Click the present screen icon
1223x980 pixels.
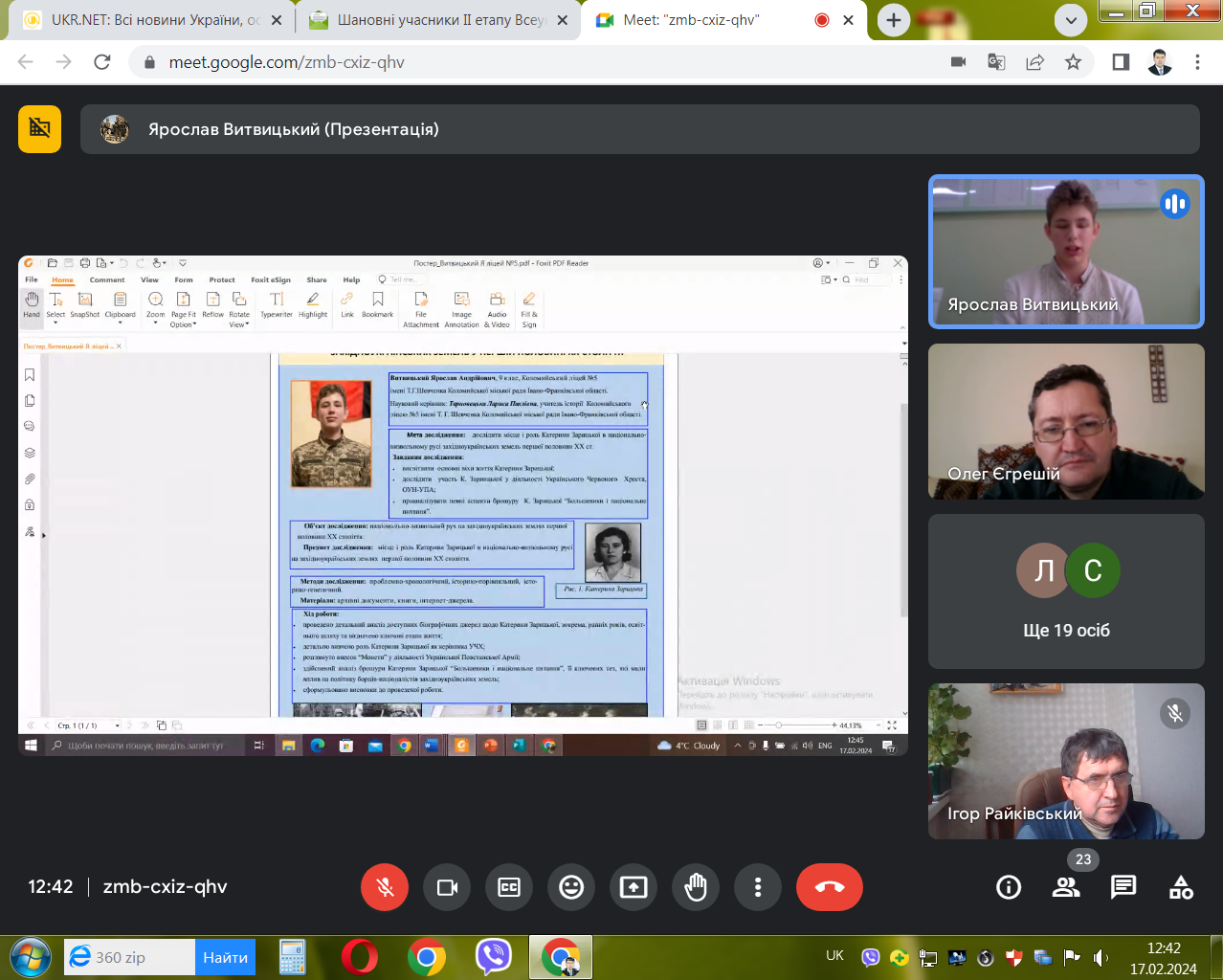634,887
